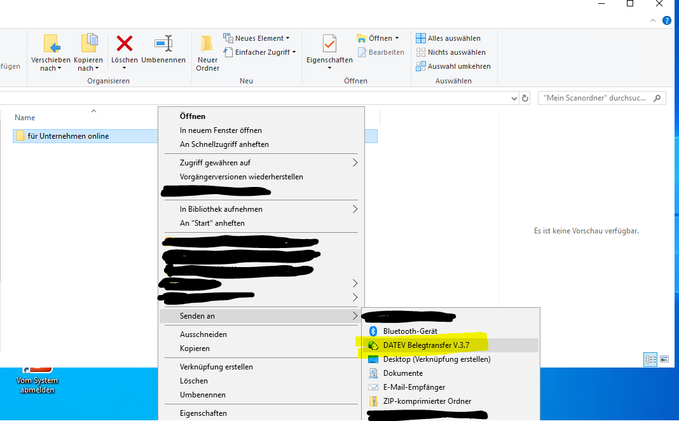This screenshot has width=679, height=421.
Task: Expand the Neues Element dropdown
Action: click(x=263, y=38)
